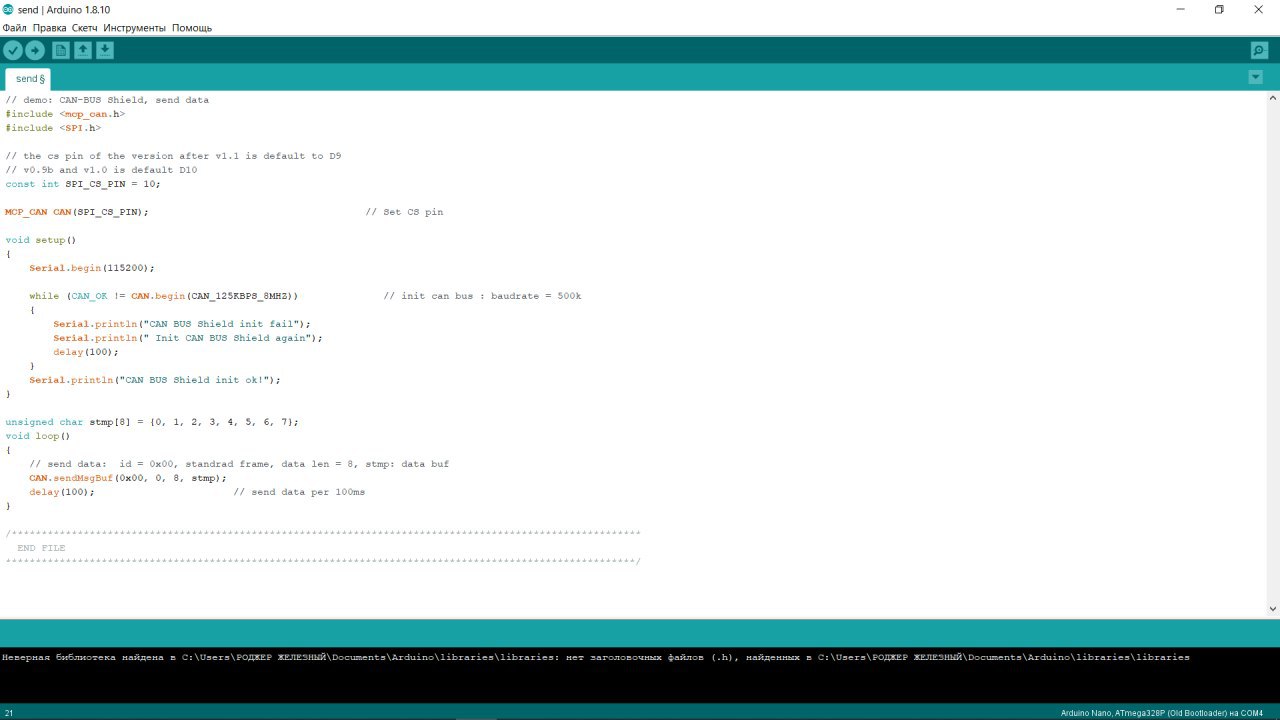Open the Правка menu
The image size is (1280, 720).
point(49,28)
